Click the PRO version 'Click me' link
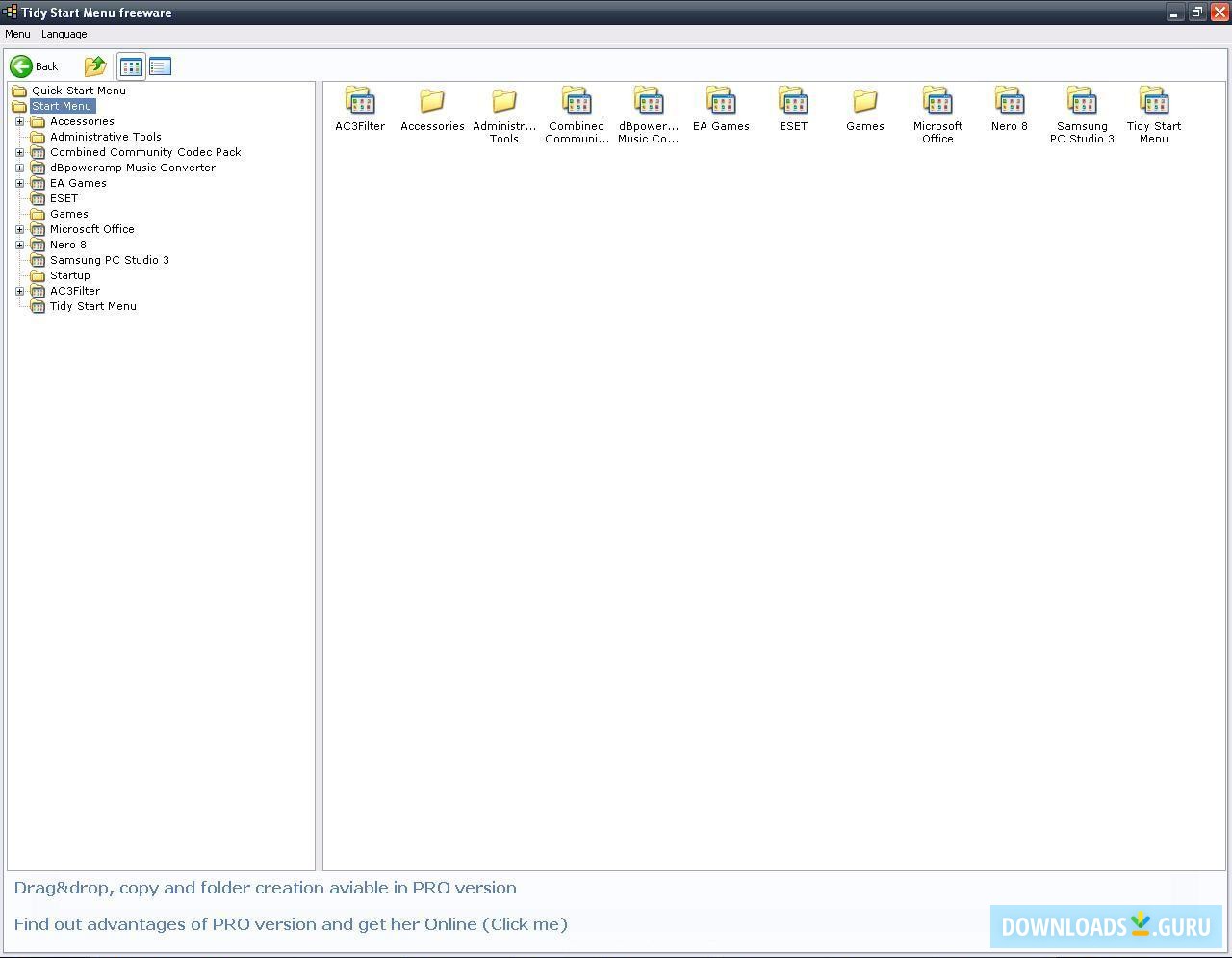Image resolution: width=1232 pixels, height=958 pixels. (526, 924)
